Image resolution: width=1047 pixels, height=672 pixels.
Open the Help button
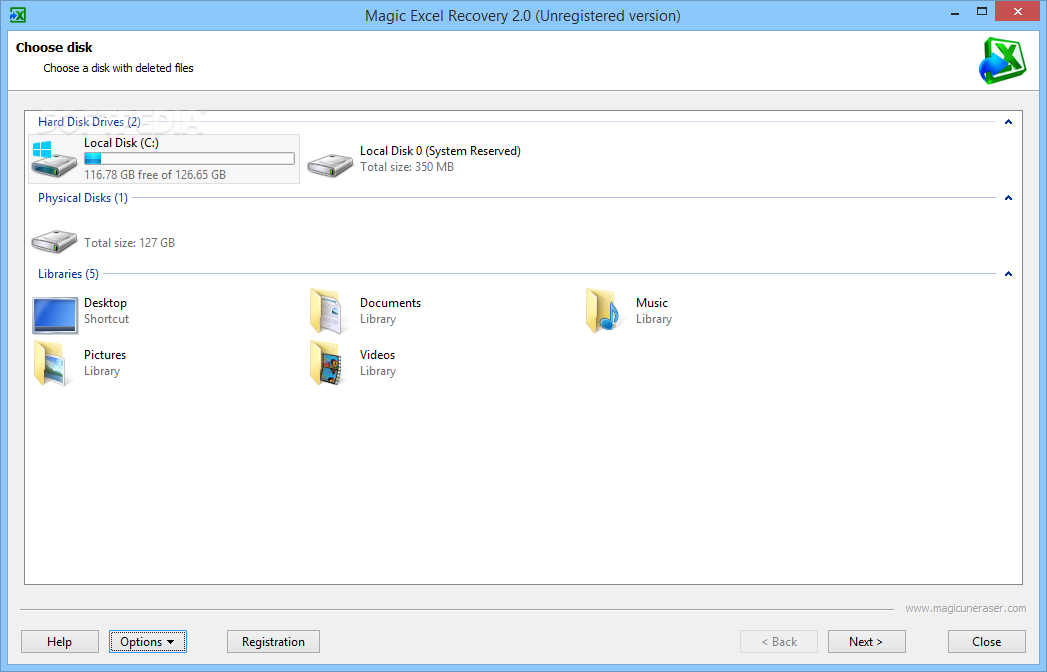[59, 641]
